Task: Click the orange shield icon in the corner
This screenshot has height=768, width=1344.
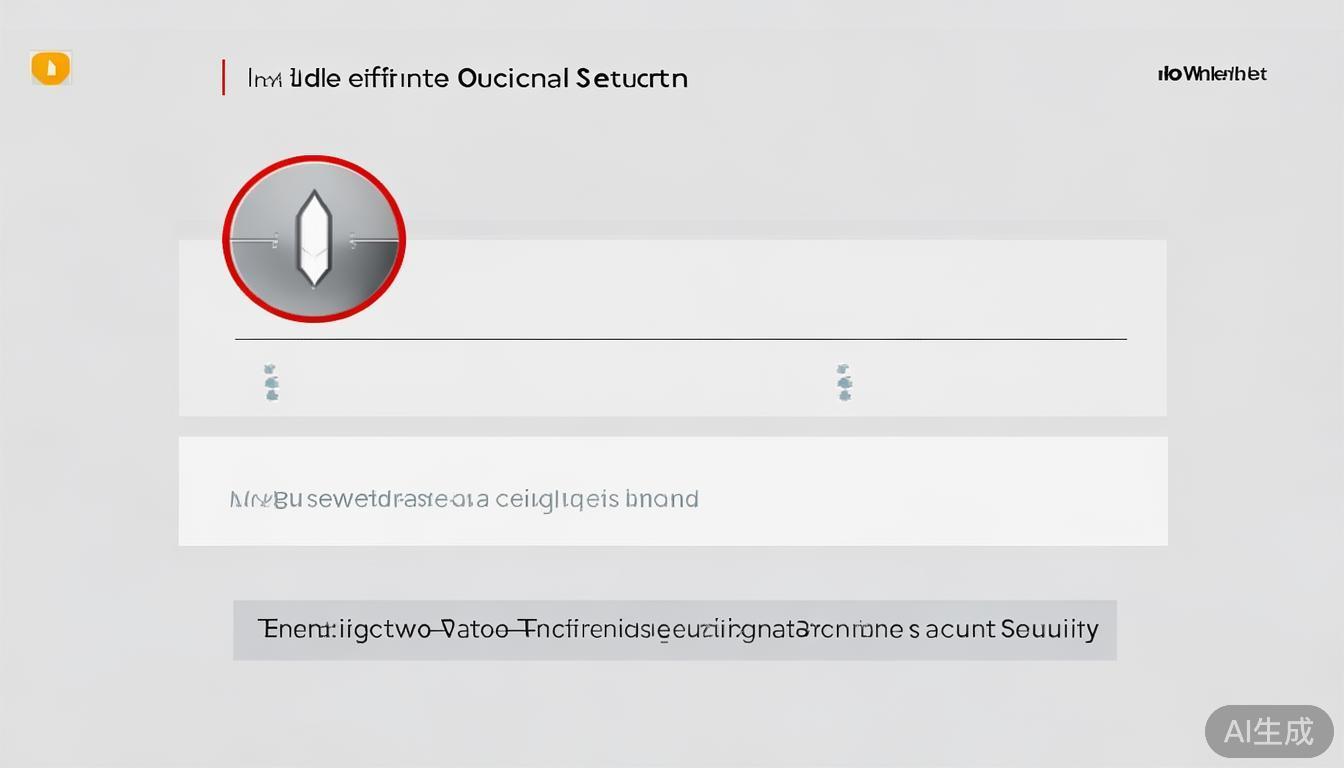Action: (51, 68)
